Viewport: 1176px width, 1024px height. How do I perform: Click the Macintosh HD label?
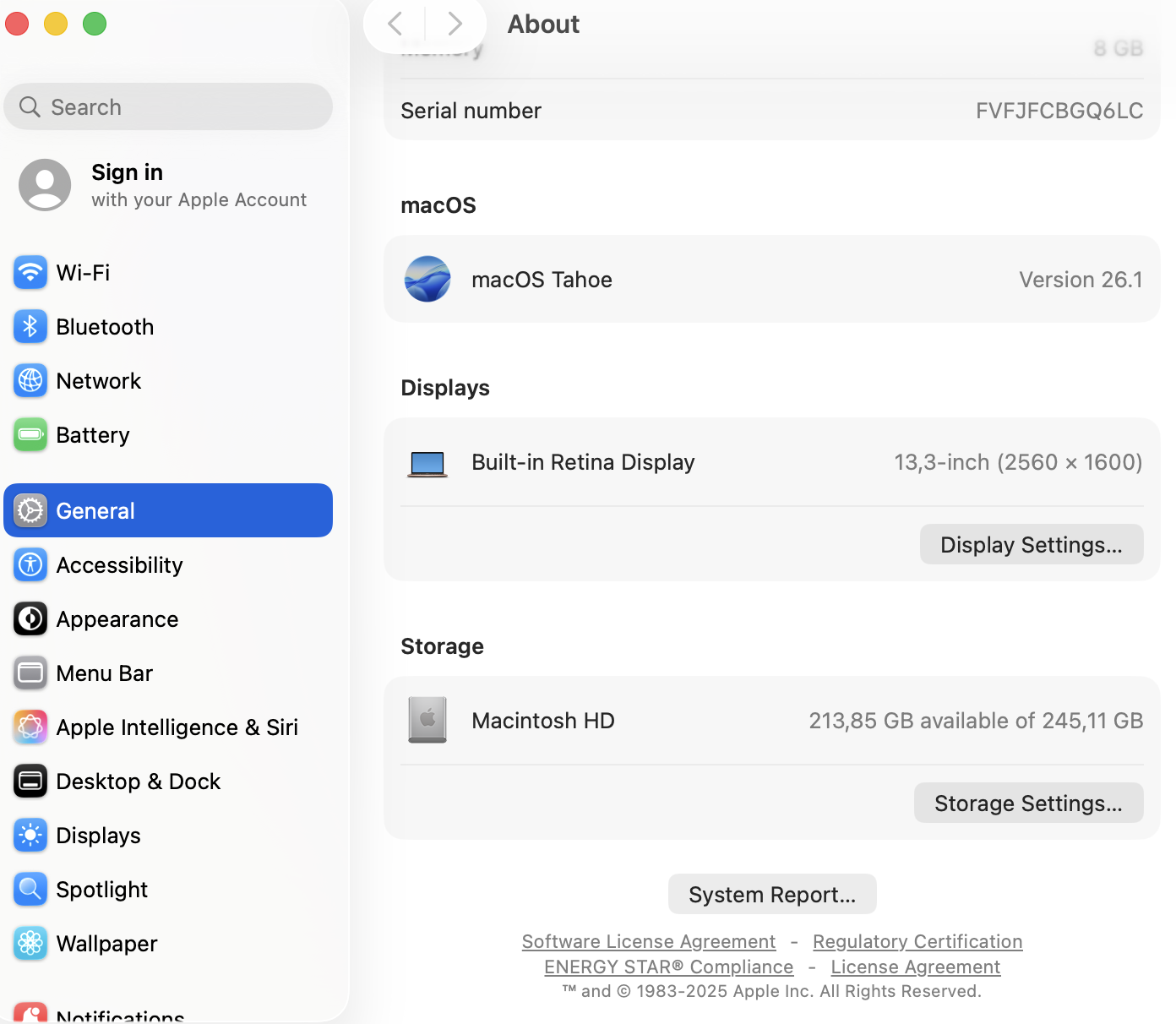(x=543, y=721)
